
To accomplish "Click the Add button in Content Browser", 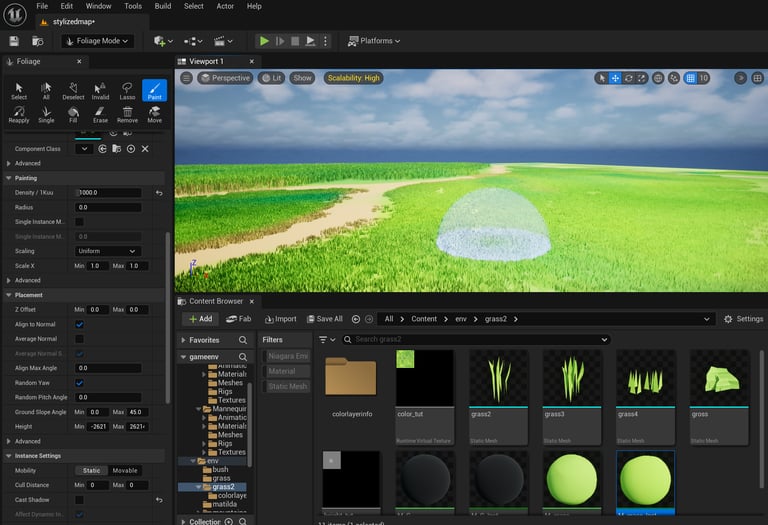I will click(x=199, y=319).
